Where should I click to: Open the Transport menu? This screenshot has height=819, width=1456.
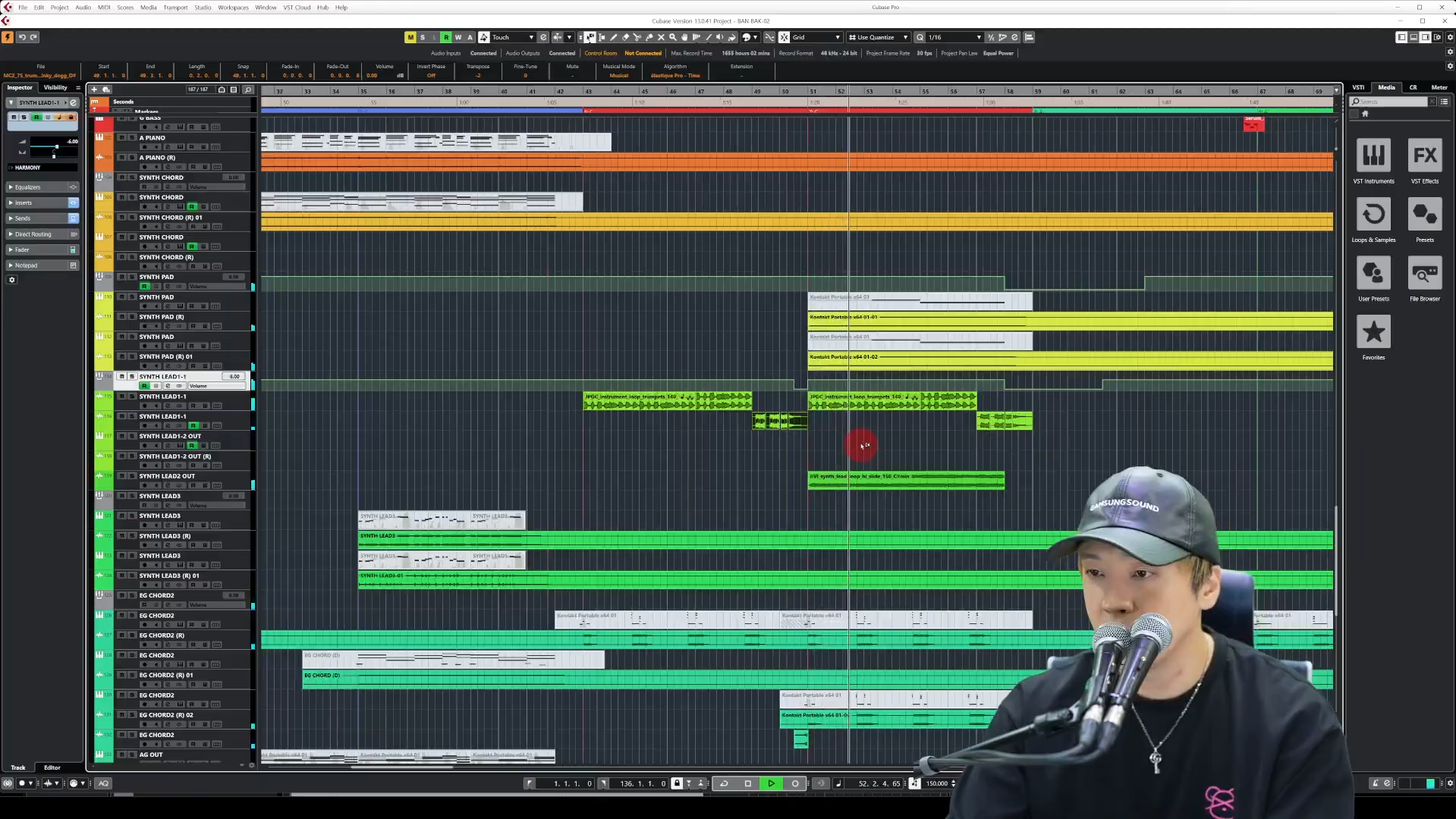point(175,8)
